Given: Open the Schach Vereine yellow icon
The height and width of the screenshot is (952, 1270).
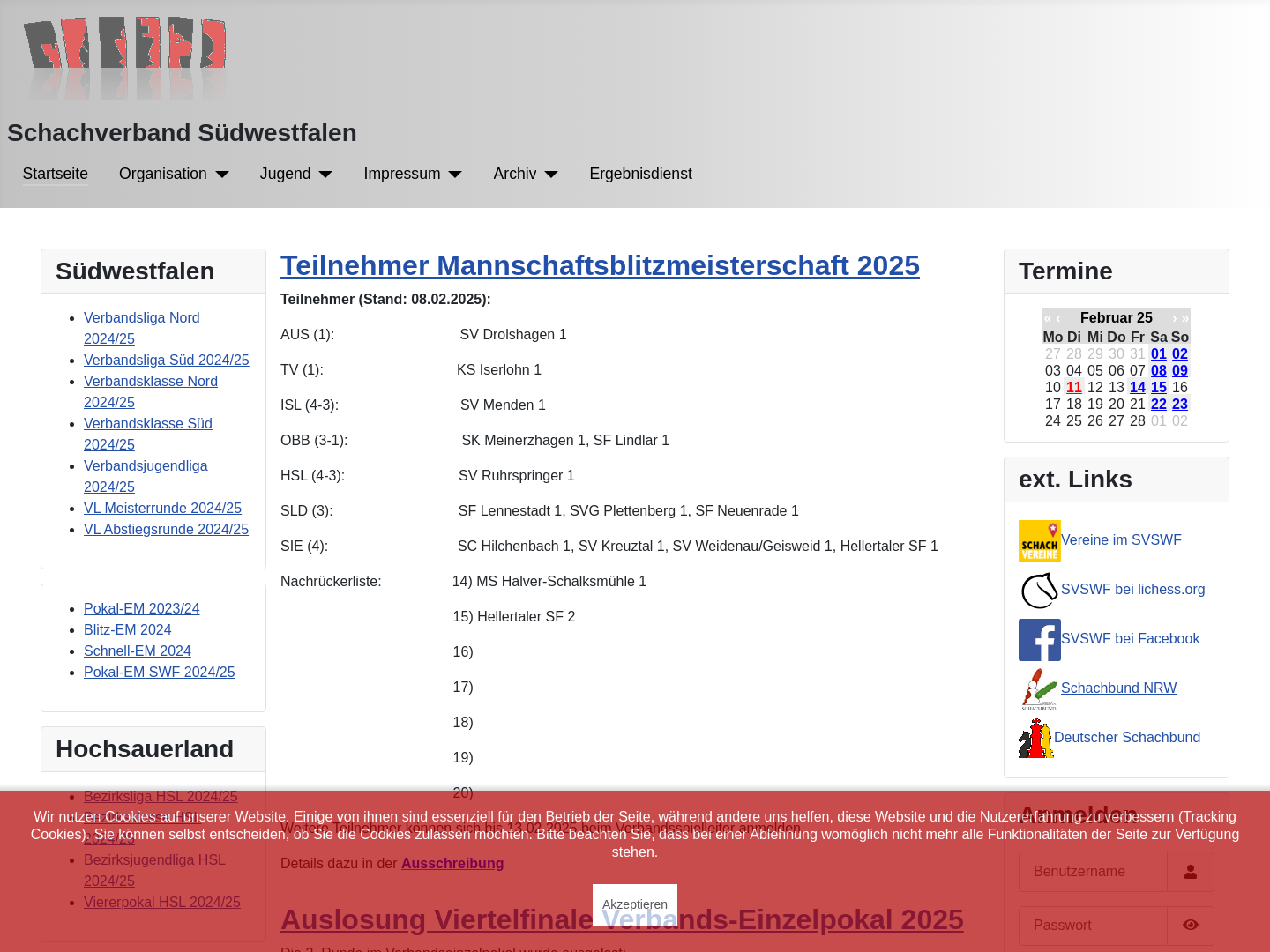Looking at the screenshot, I should pyautogui.click(x=1040, y=541).
